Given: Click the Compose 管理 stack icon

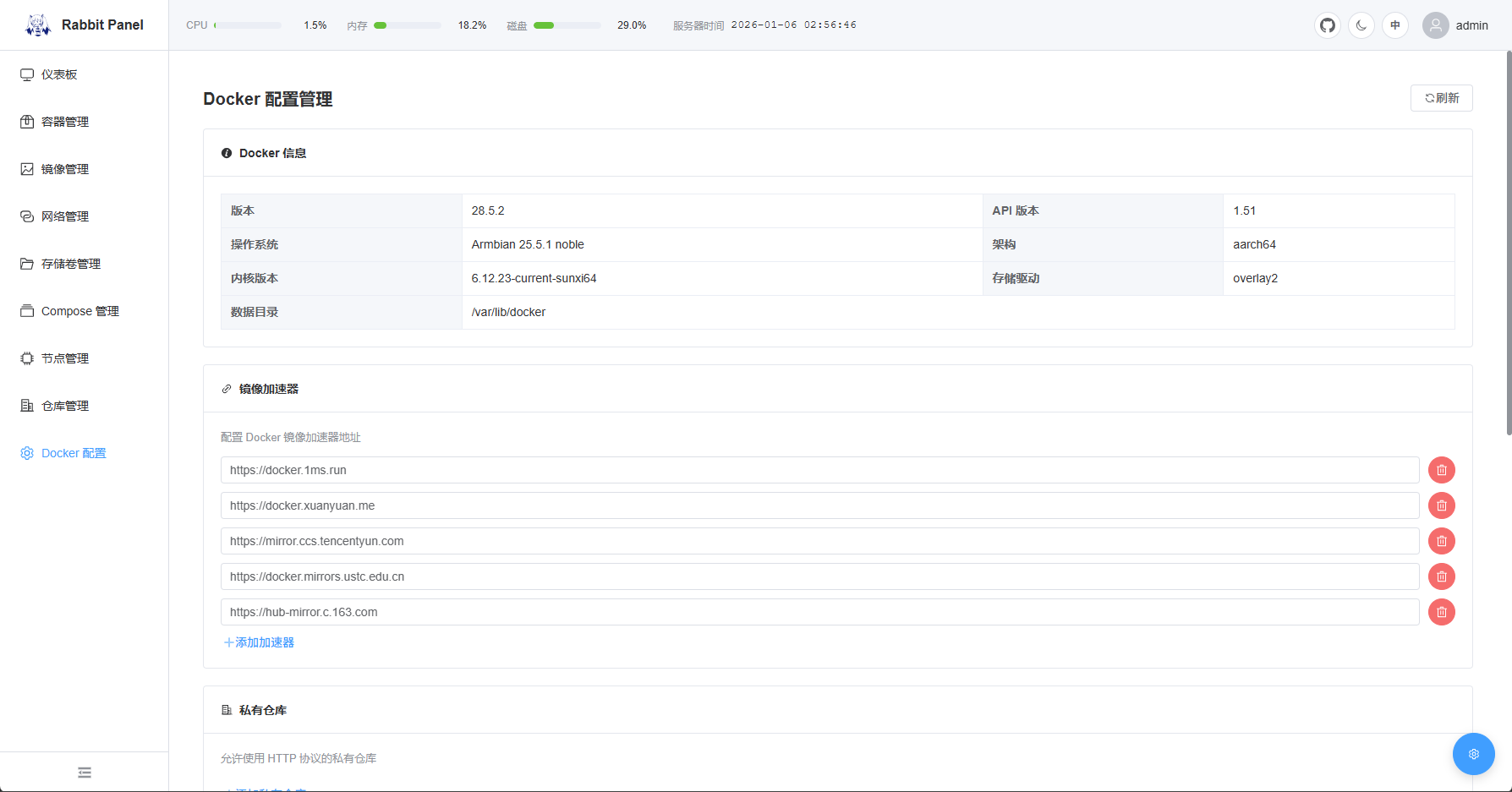Looking at the screenshot, I should point(27,311).
